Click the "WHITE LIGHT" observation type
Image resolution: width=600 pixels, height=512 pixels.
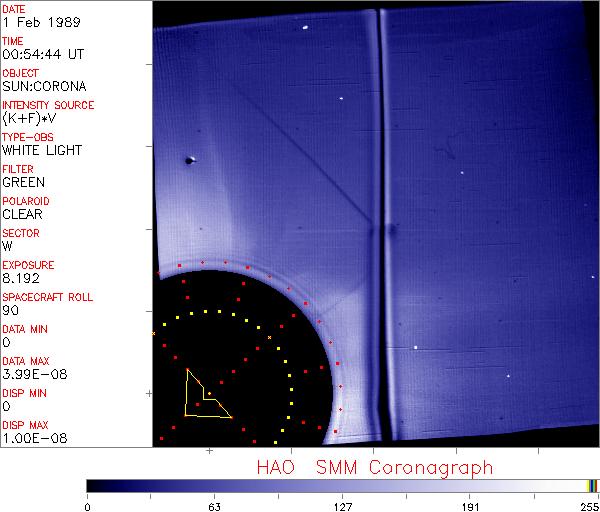click(x=42, y=150)
